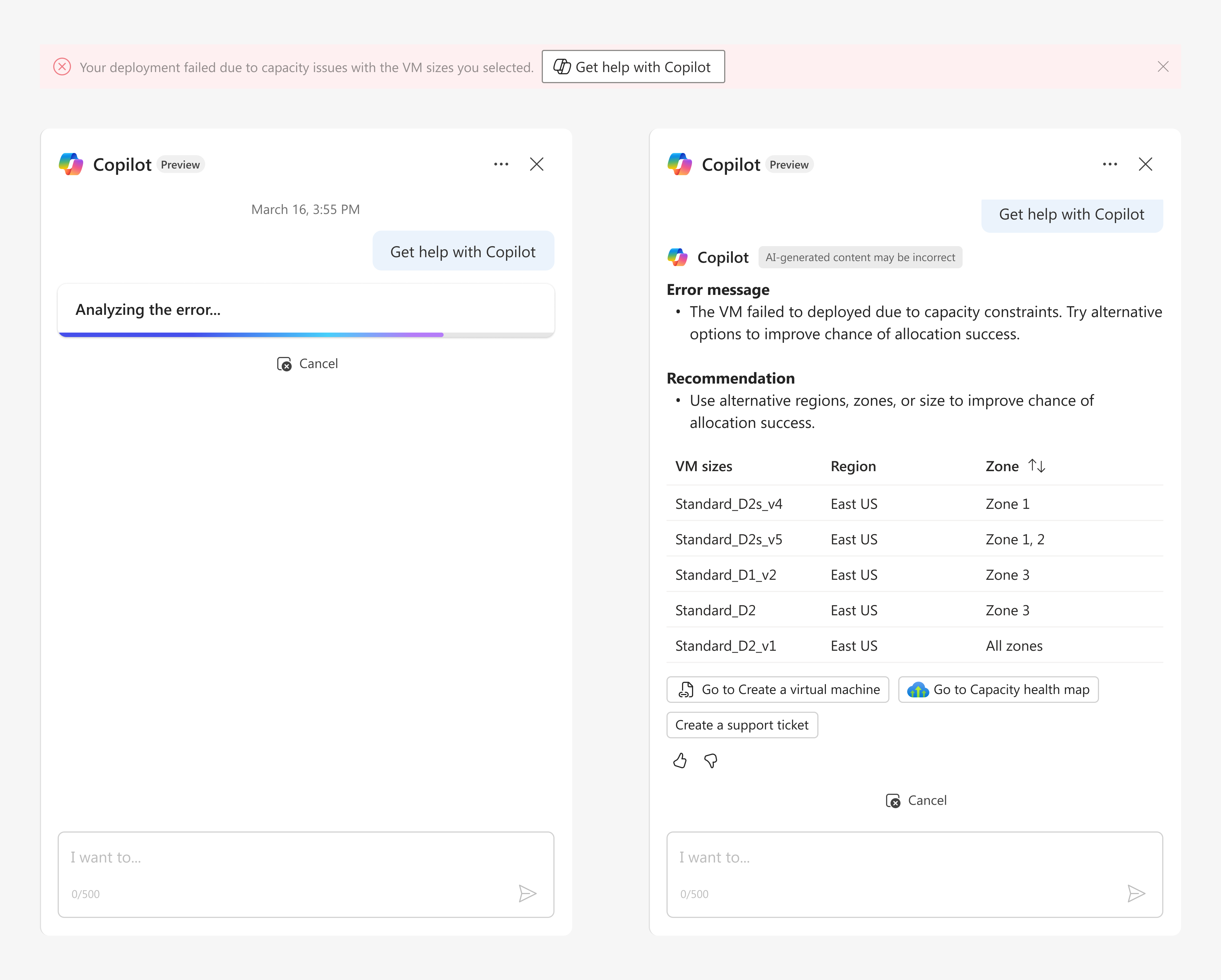Give thumbs down feedback on response
Image resolution: width=1221 pixels, height=980 pixels.
point(711,761)
